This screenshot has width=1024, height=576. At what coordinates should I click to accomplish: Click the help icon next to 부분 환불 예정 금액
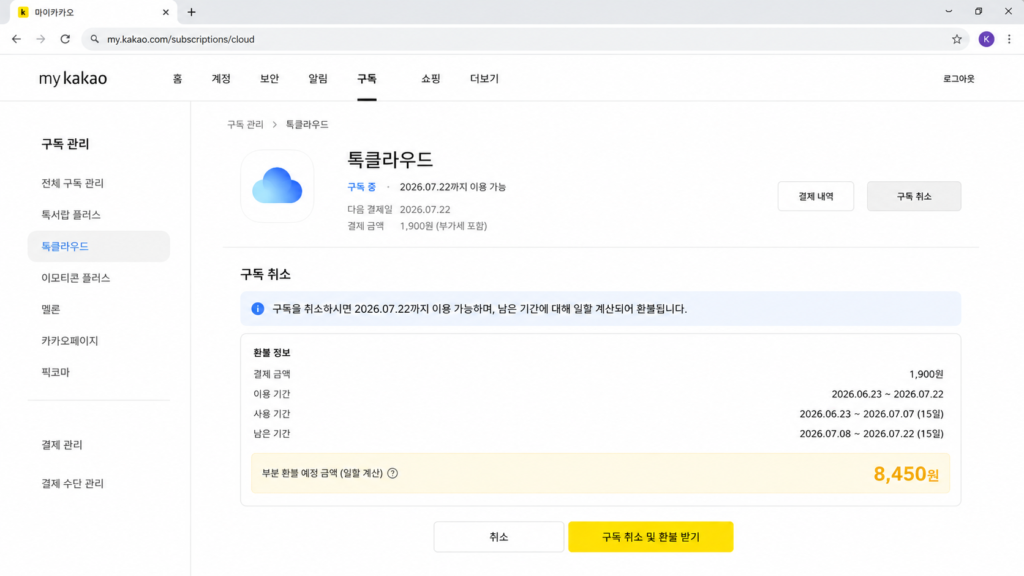click(x=392, y=473)
